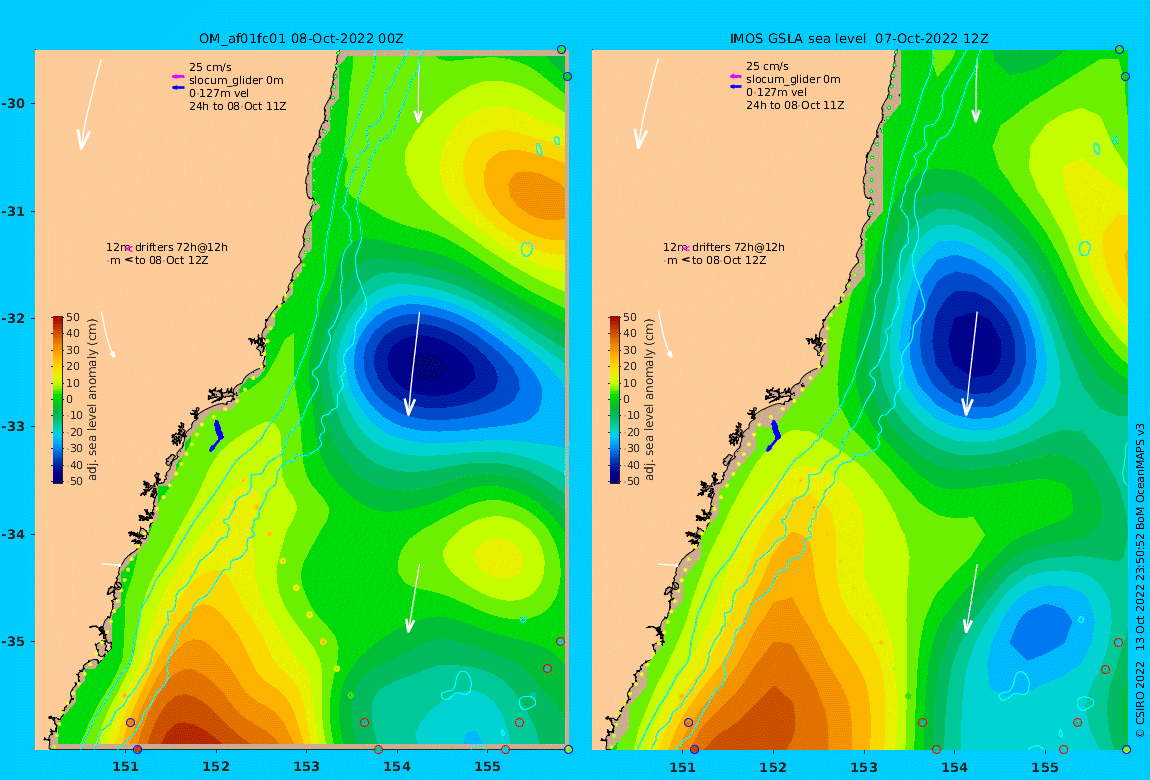Viewport: 1150px width, 780px height.
Task: Click the left map title 'OM_af01fc01 08-Oct-2022 00Z'
Action: (x=301, y=39)
